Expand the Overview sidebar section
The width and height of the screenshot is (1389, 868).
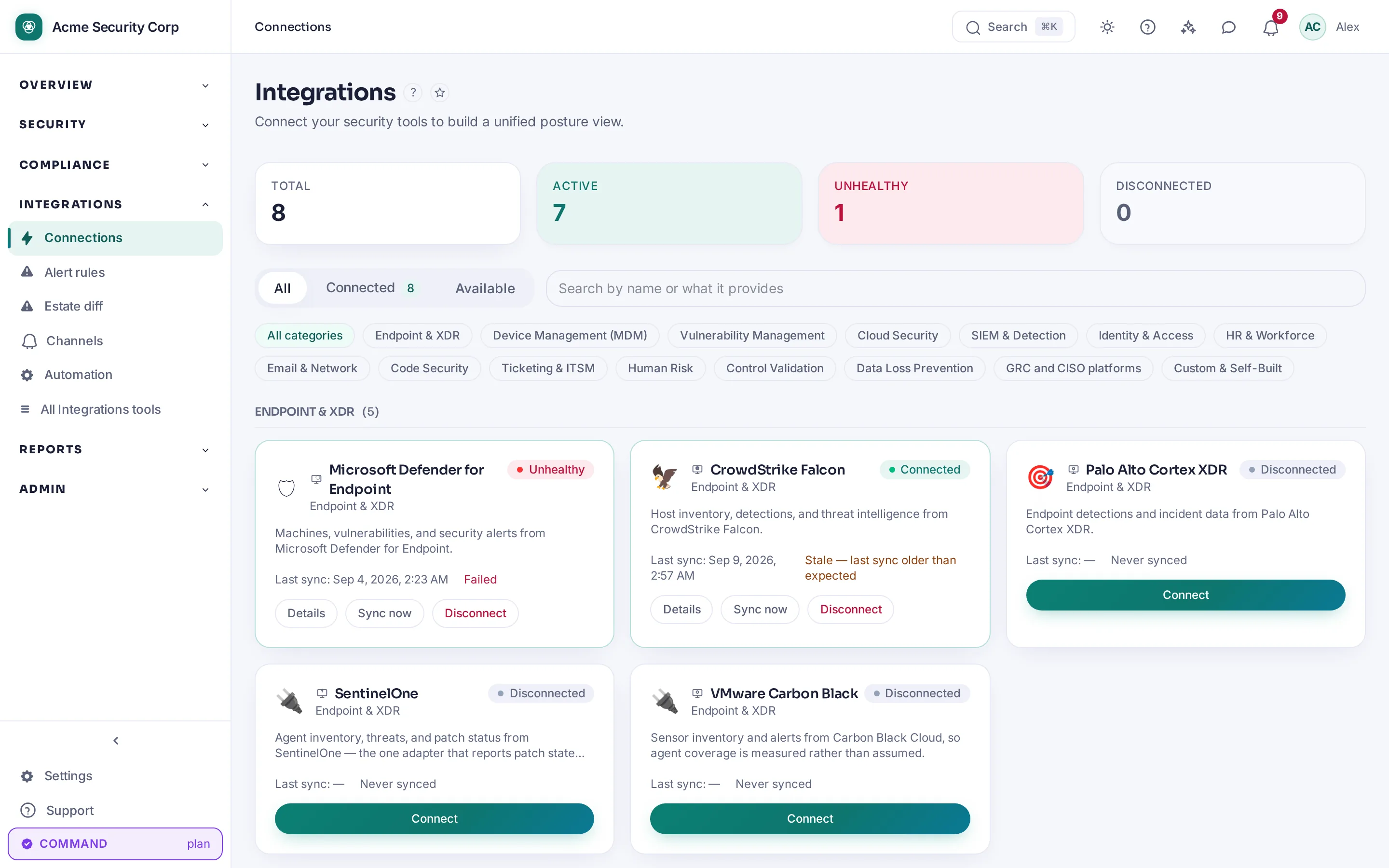(x=115, y=85)
